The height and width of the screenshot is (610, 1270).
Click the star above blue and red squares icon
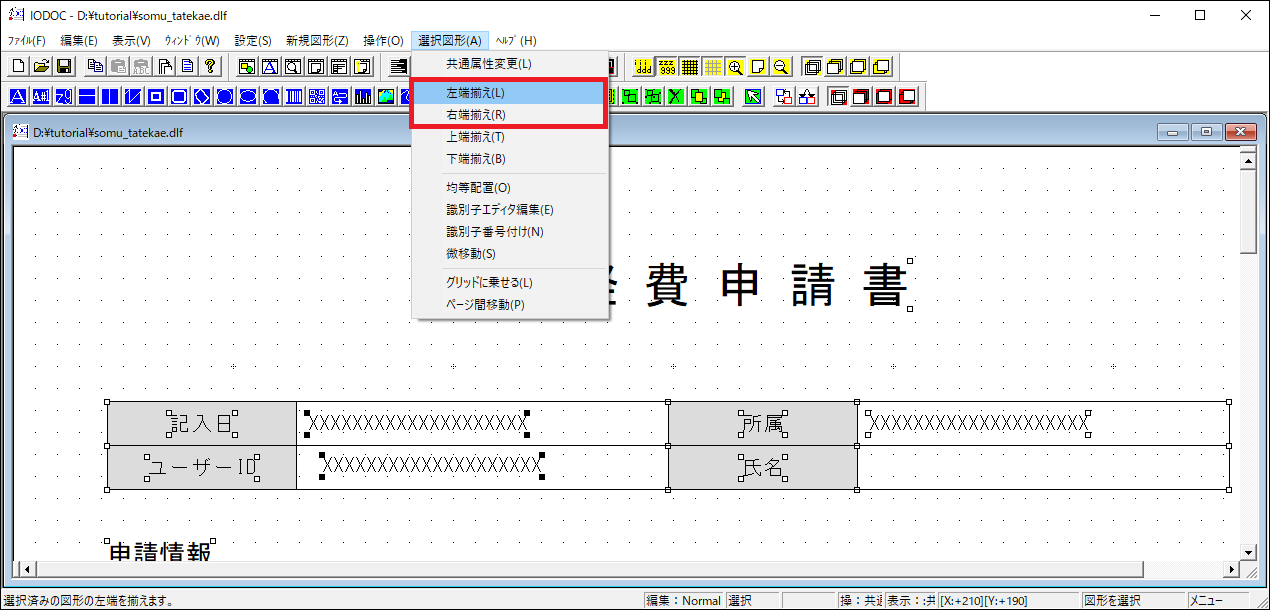pyautogui.click(x=807, y=97)
